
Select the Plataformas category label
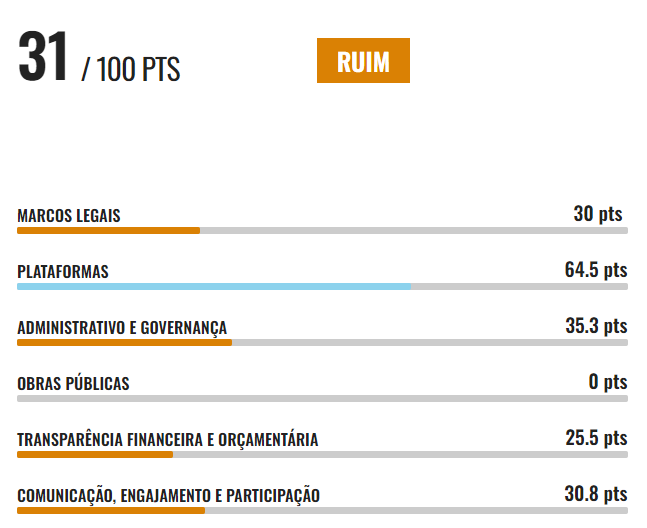(x=63, y=272)
